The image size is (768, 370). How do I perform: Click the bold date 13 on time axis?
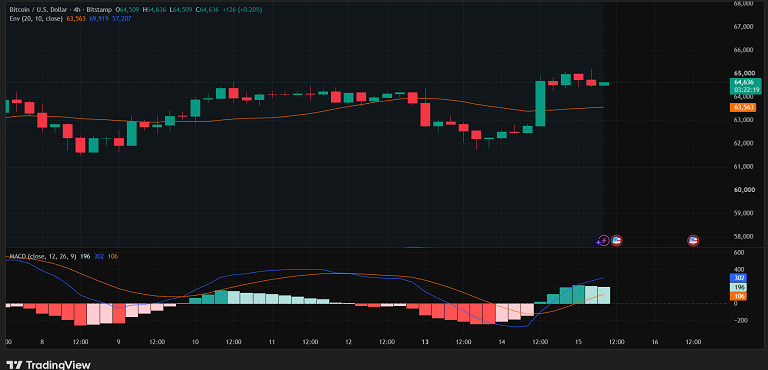pos(424,342)
